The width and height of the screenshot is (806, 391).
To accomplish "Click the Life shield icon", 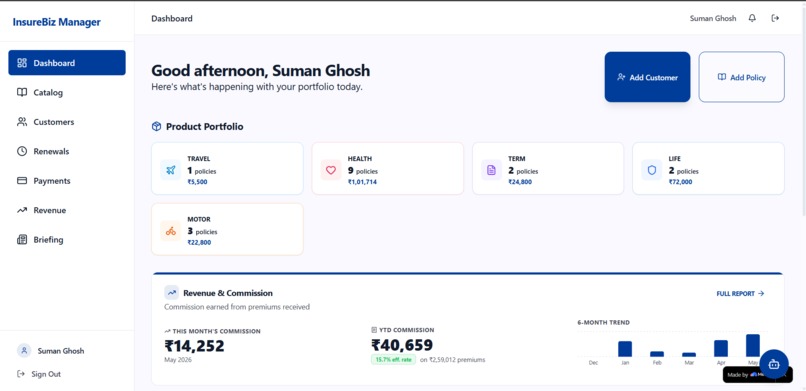I will (652, 170).
